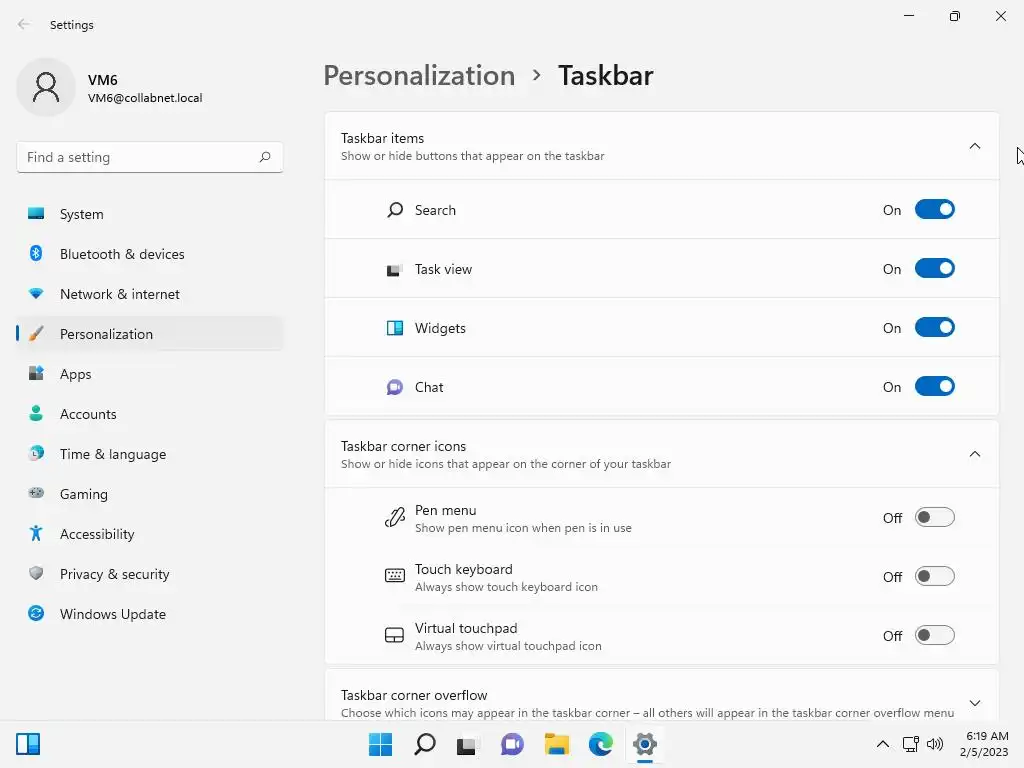The width and height of the screenshot is (1024, 768).
Task: Launch Microsoft Edge from taskbar
Action: pos(601,744)
